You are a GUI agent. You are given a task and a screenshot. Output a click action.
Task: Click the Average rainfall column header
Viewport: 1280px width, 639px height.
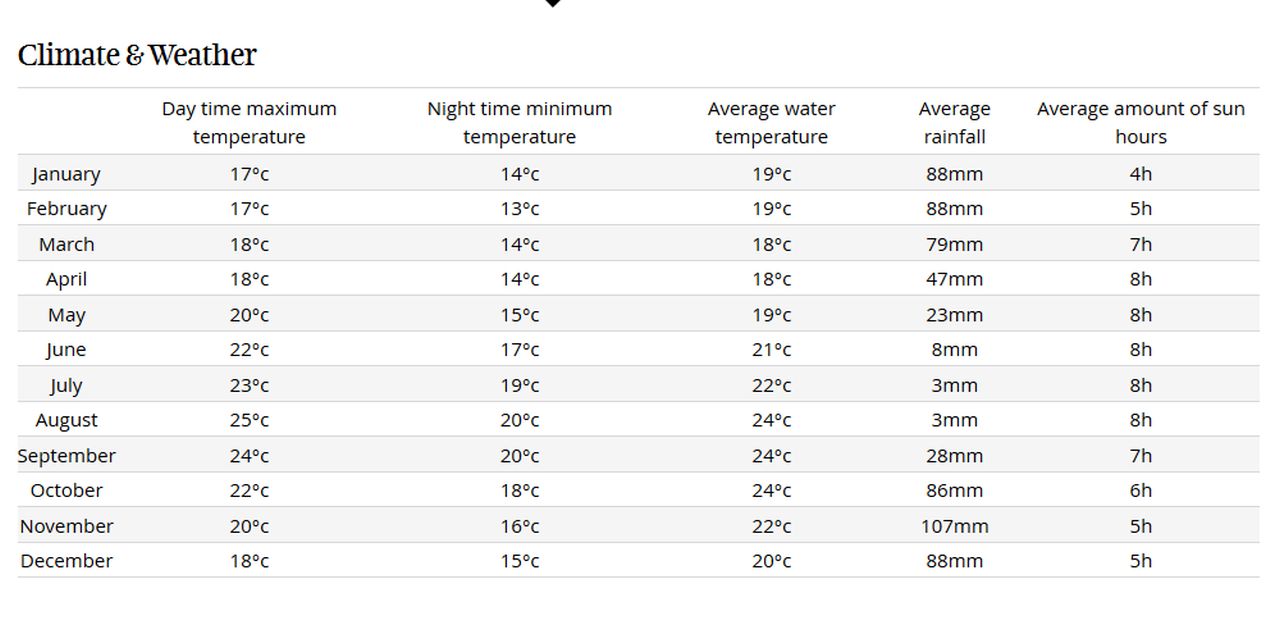coord(954,123)
